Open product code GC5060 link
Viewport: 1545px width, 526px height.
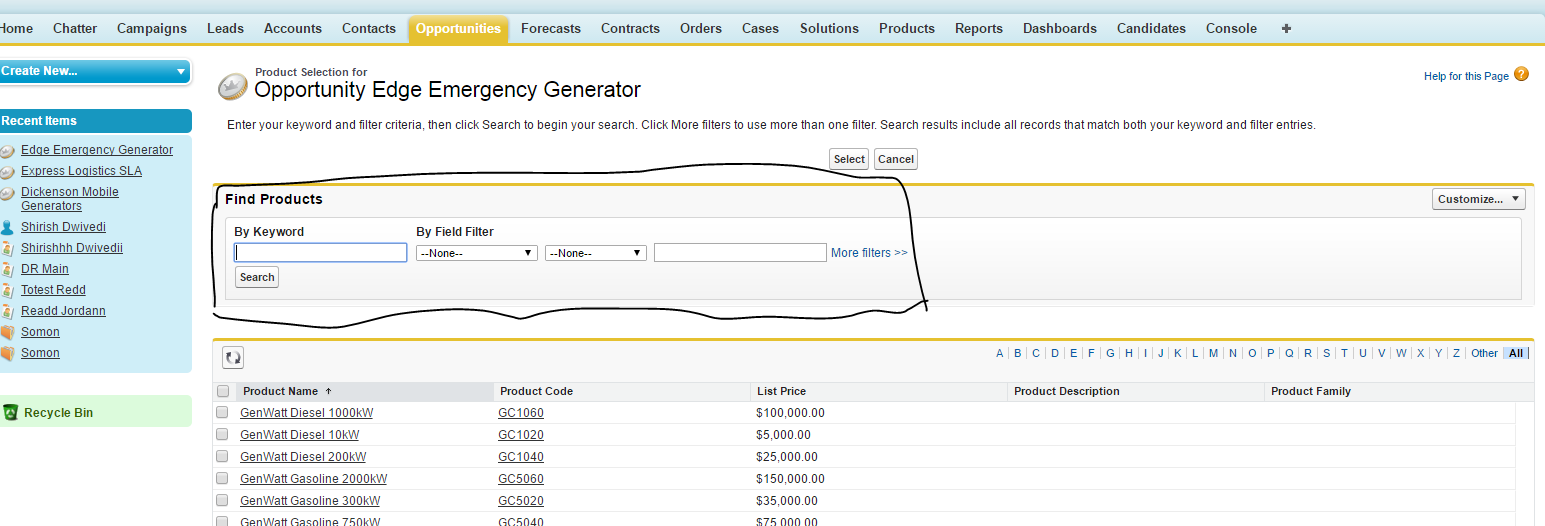tap(521, 479)
